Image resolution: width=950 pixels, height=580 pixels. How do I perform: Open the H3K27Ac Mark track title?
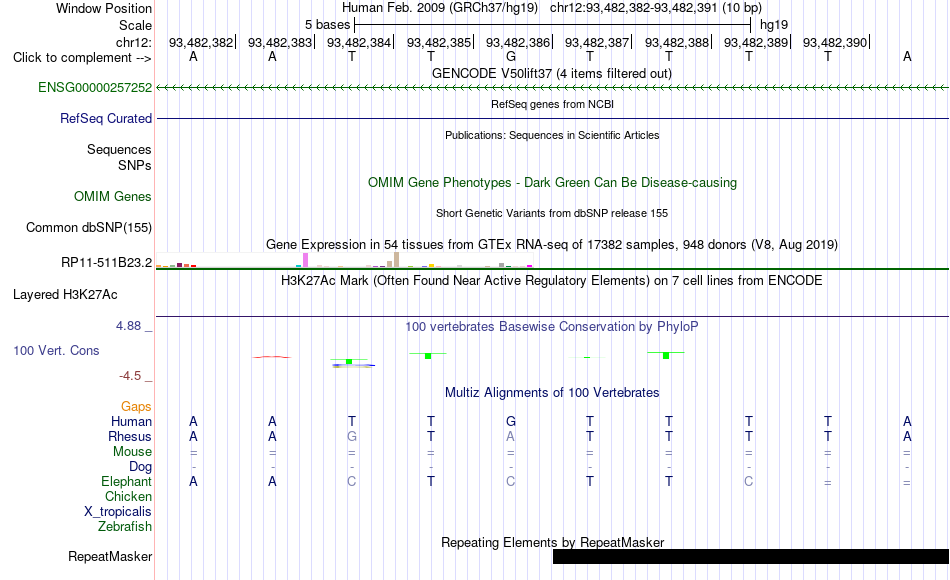click(x=552, y=281)
